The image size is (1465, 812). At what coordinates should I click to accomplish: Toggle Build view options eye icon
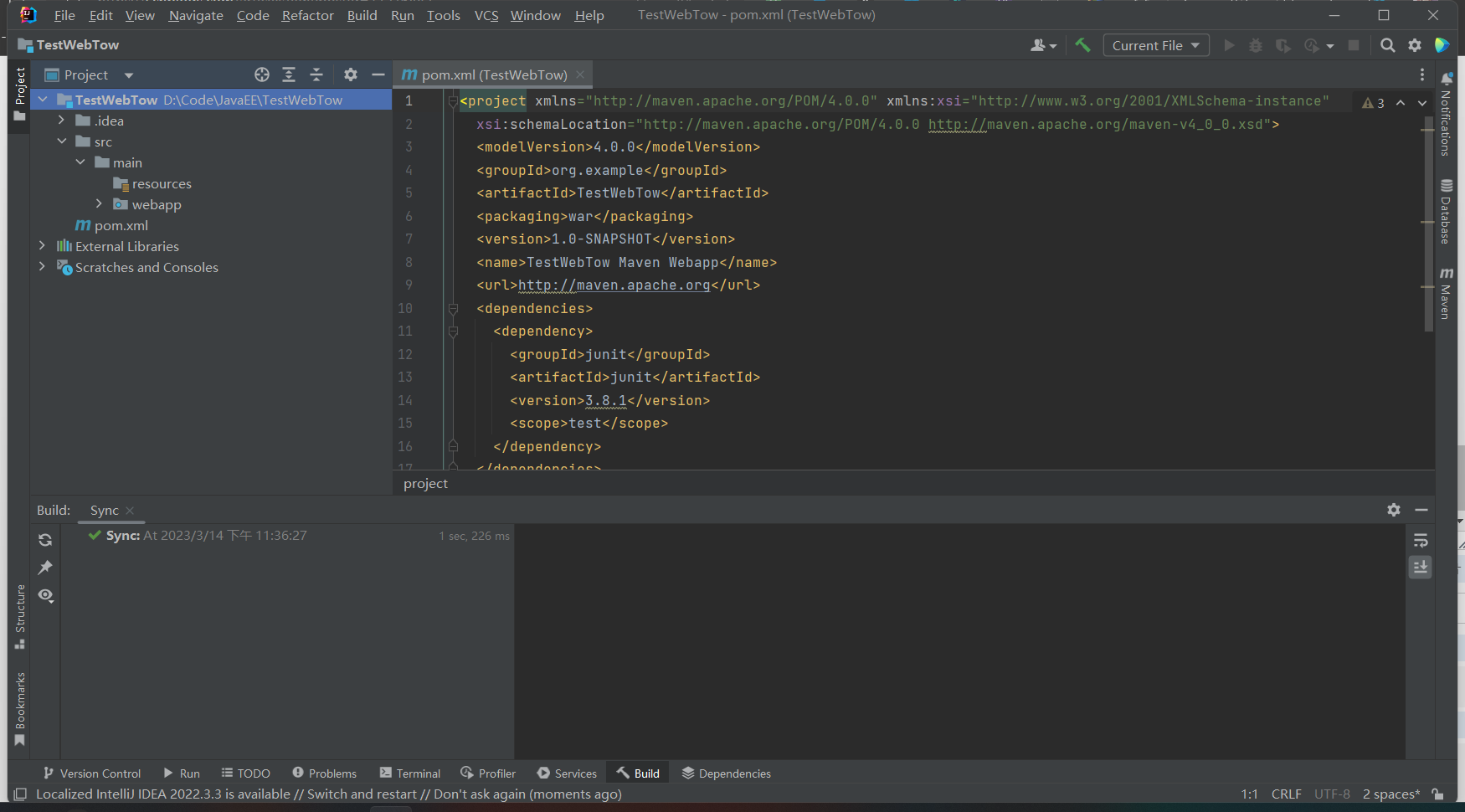pyautogui.click(x=45, y=595)
